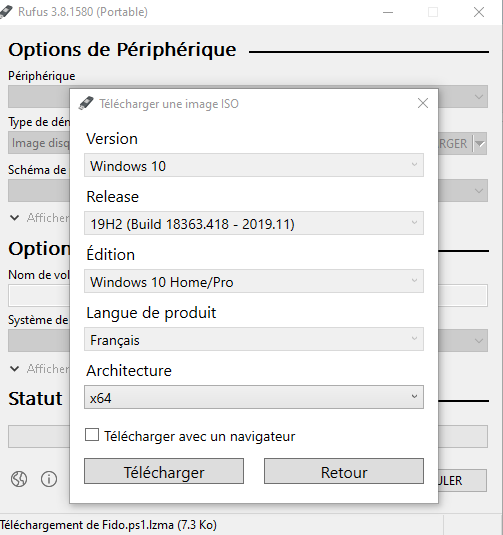Enable Télécharger avec un navigateur checkbox
The width and height of the screenshot is (503, 535).
click(x=92, y=435)
